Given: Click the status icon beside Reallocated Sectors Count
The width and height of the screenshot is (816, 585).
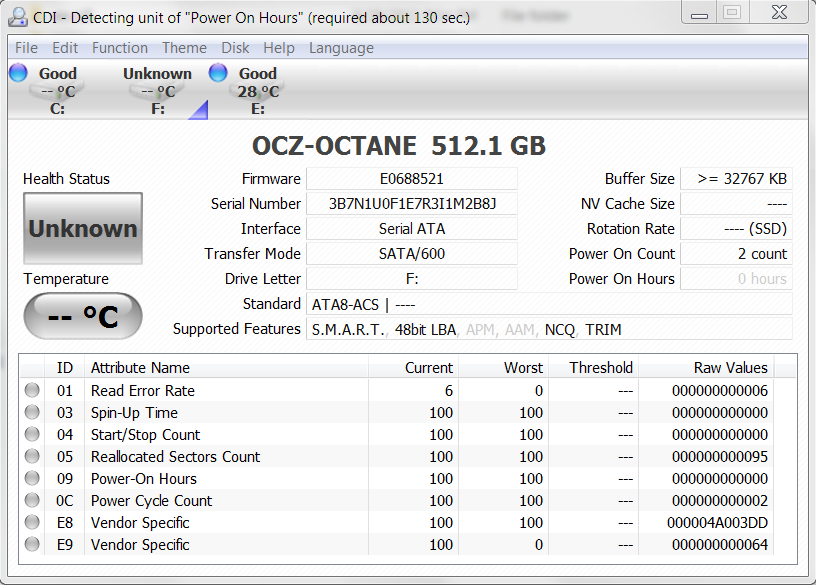Looking at the screenshot, I should [x=33, y=456].
